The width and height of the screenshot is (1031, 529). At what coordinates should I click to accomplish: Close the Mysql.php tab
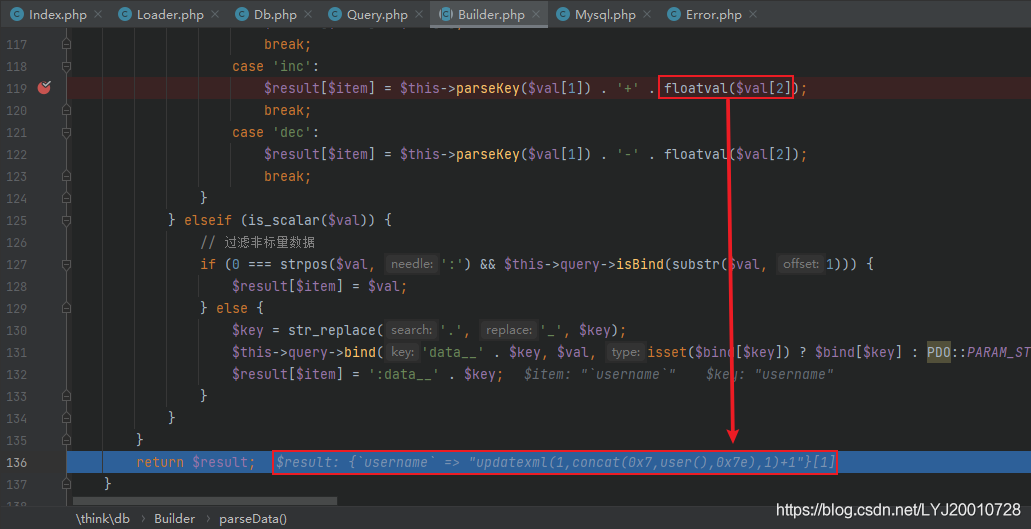pyautogui.click(x=647, y=14)
